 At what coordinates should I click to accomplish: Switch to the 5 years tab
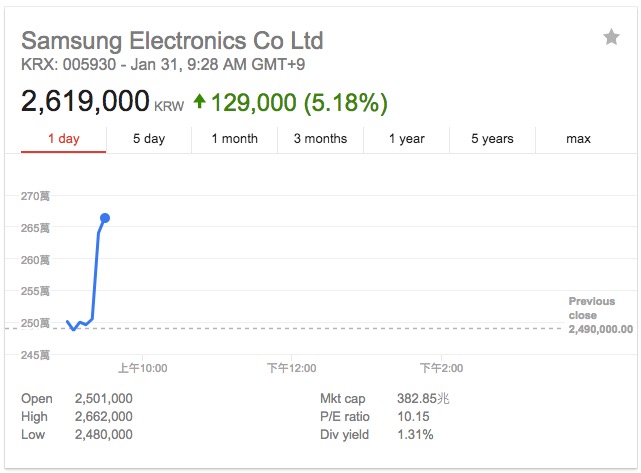click(x=493, y=139)
